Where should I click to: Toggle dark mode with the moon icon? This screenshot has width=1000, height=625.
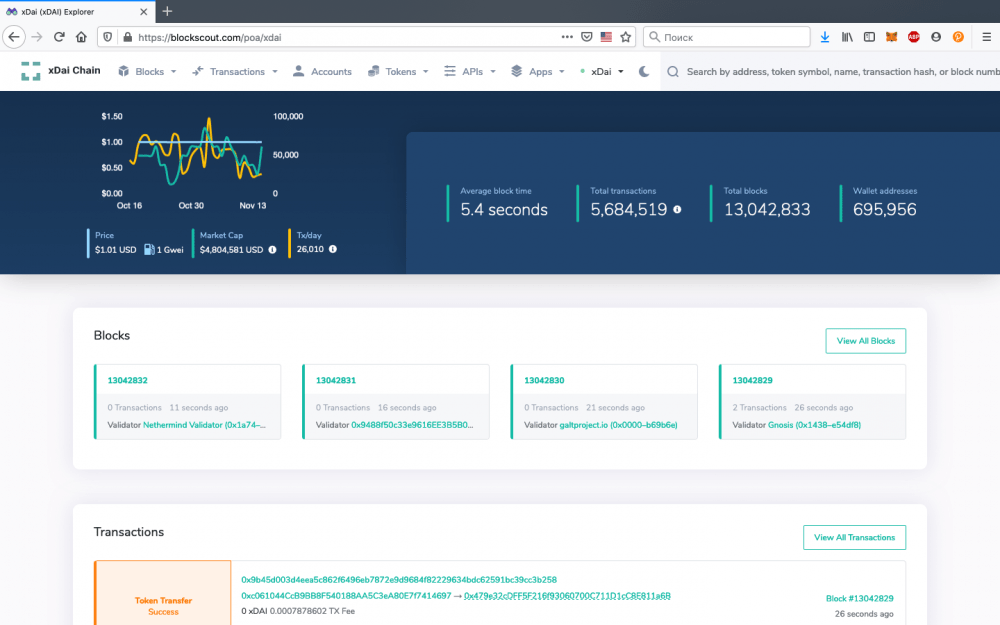coord(644,71)
